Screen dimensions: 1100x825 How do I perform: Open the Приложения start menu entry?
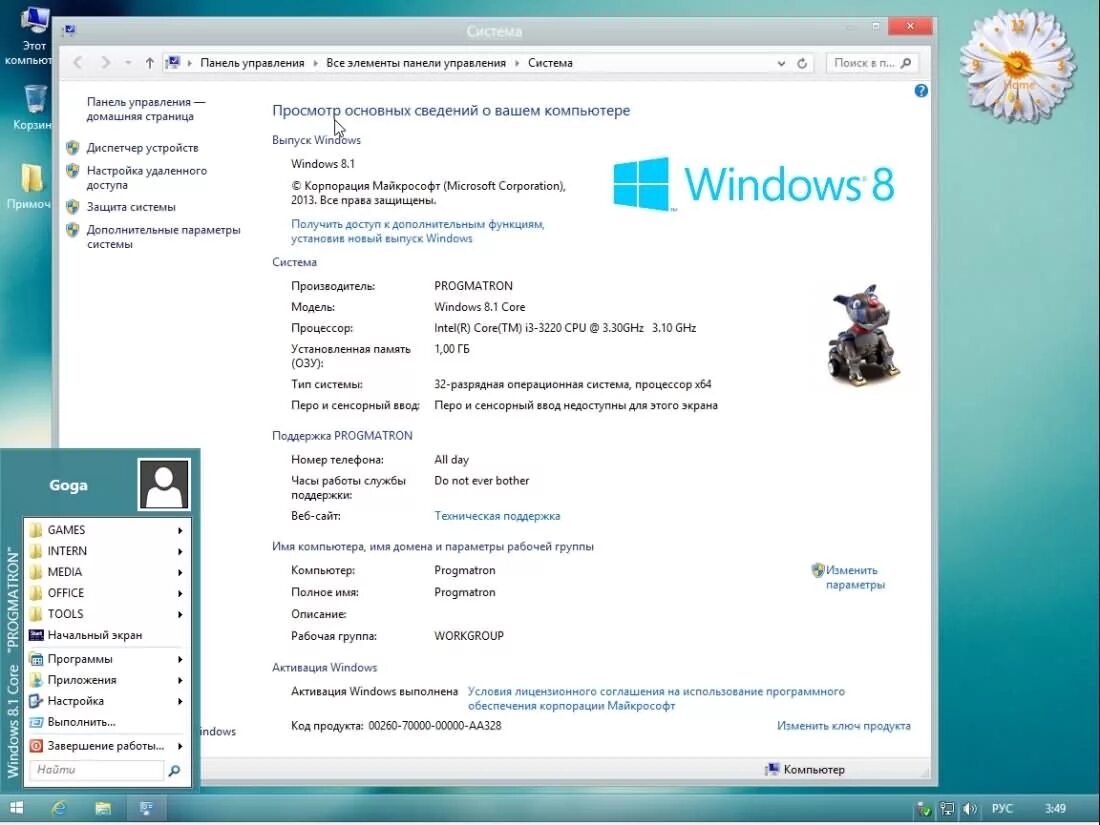coord(107,680)
